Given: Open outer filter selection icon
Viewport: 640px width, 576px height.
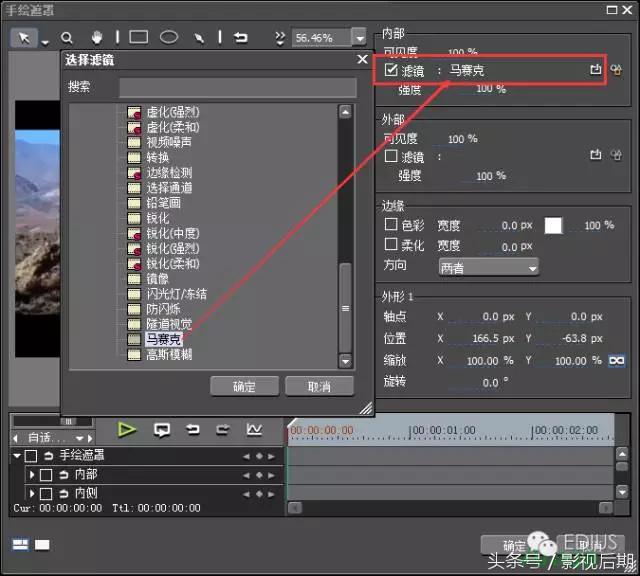Looking at the screenshot, I should [x=596, y=155].
